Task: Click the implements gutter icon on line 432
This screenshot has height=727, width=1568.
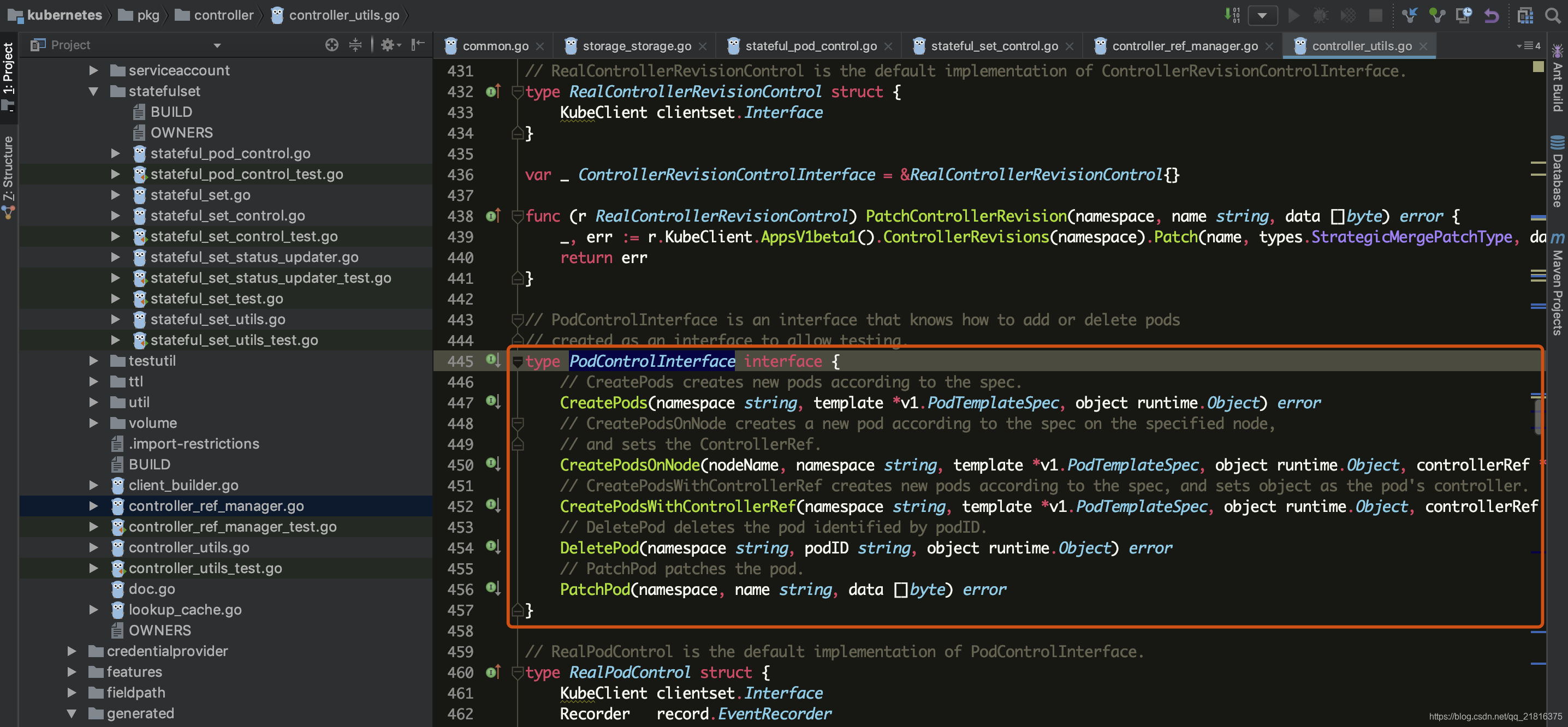Action: coord(493,91)
